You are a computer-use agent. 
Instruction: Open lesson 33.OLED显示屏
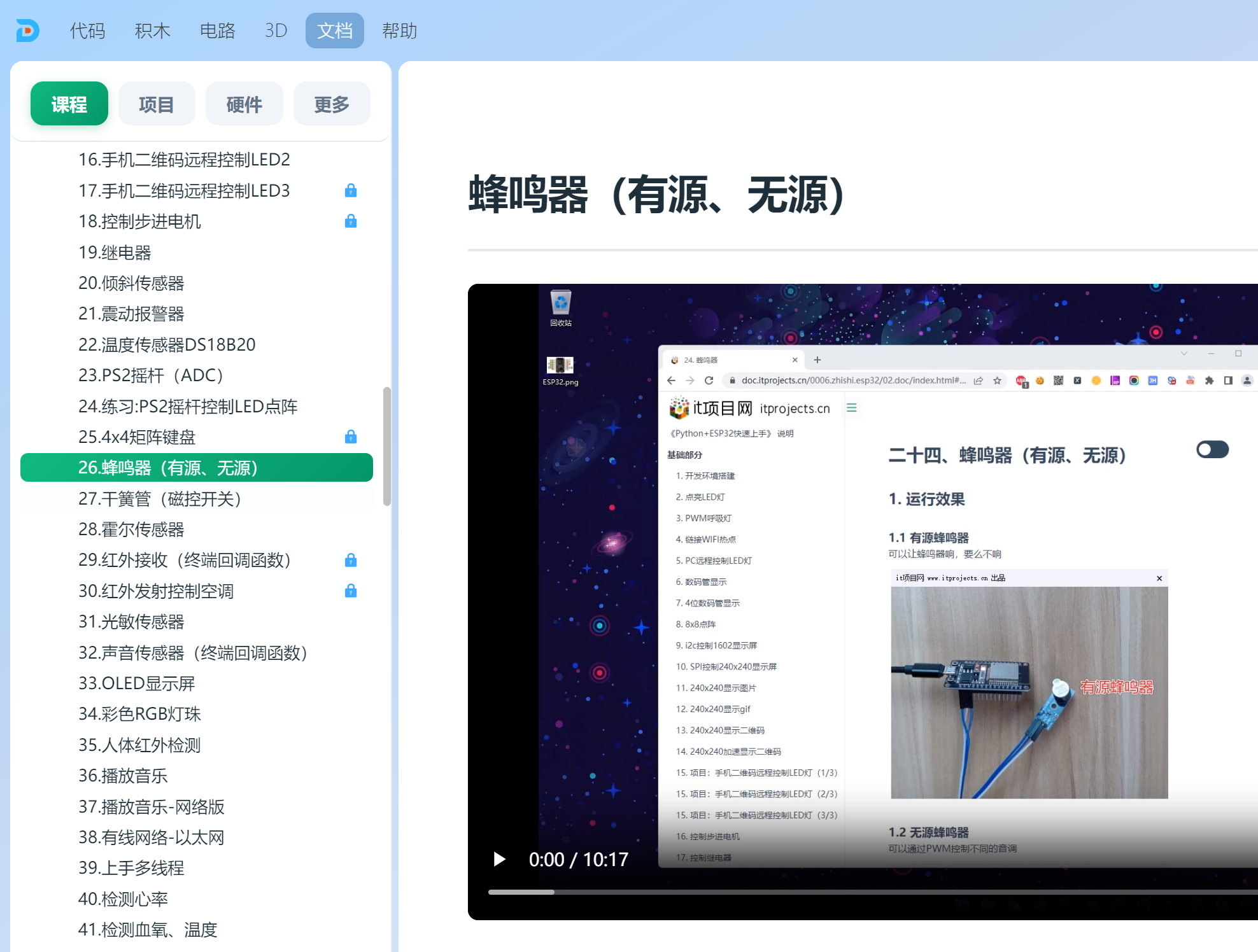[x=197, y=683]
